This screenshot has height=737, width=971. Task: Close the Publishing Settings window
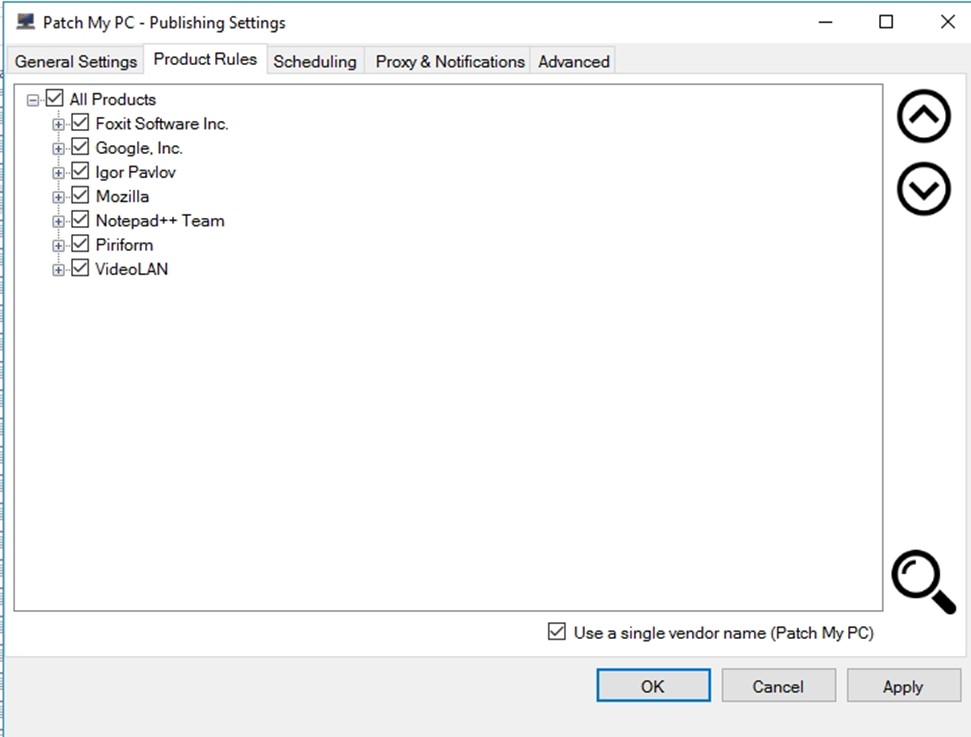click(947, 22)
